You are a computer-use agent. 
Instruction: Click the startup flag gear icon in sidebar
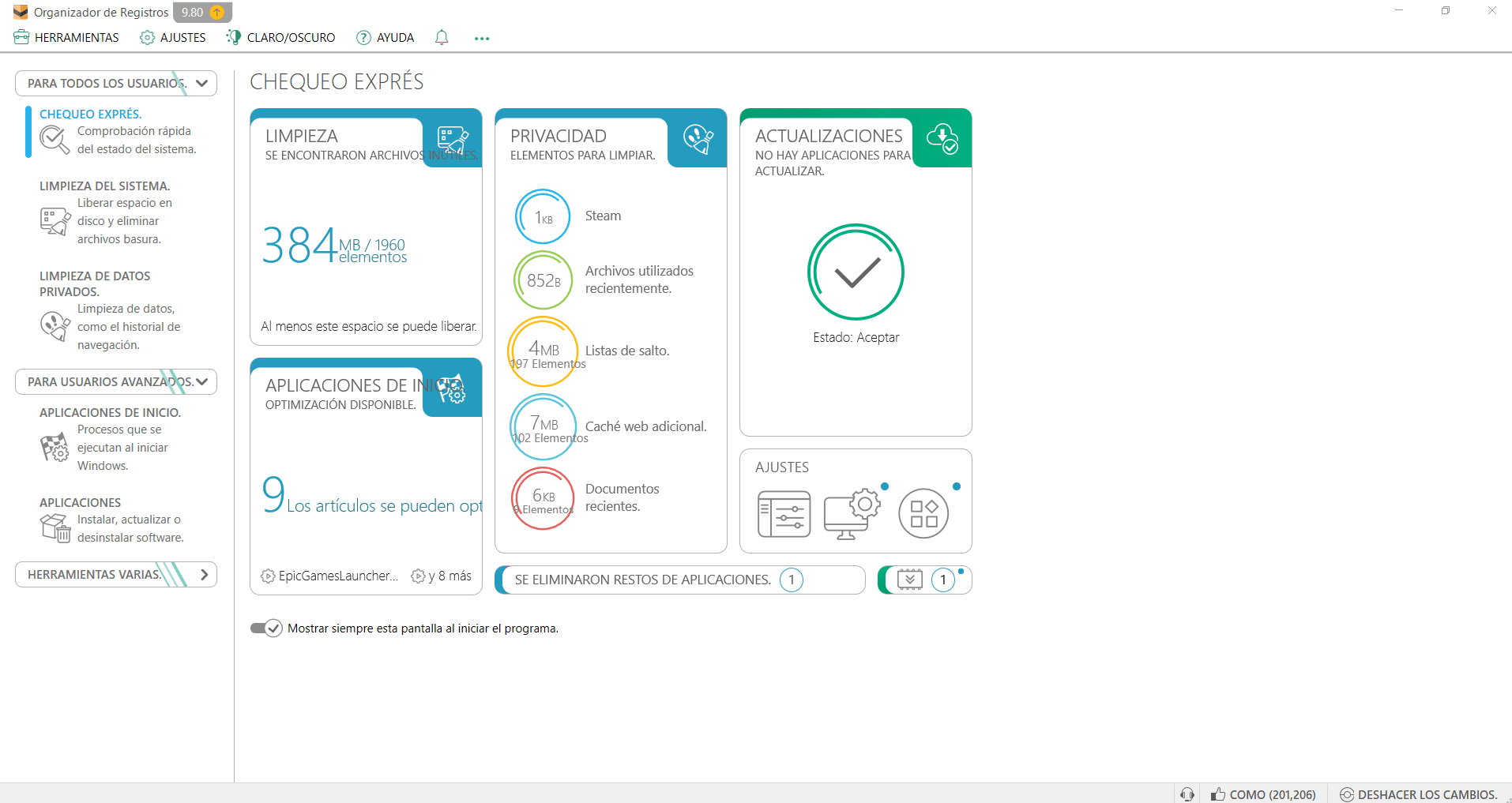click(55, 448)
